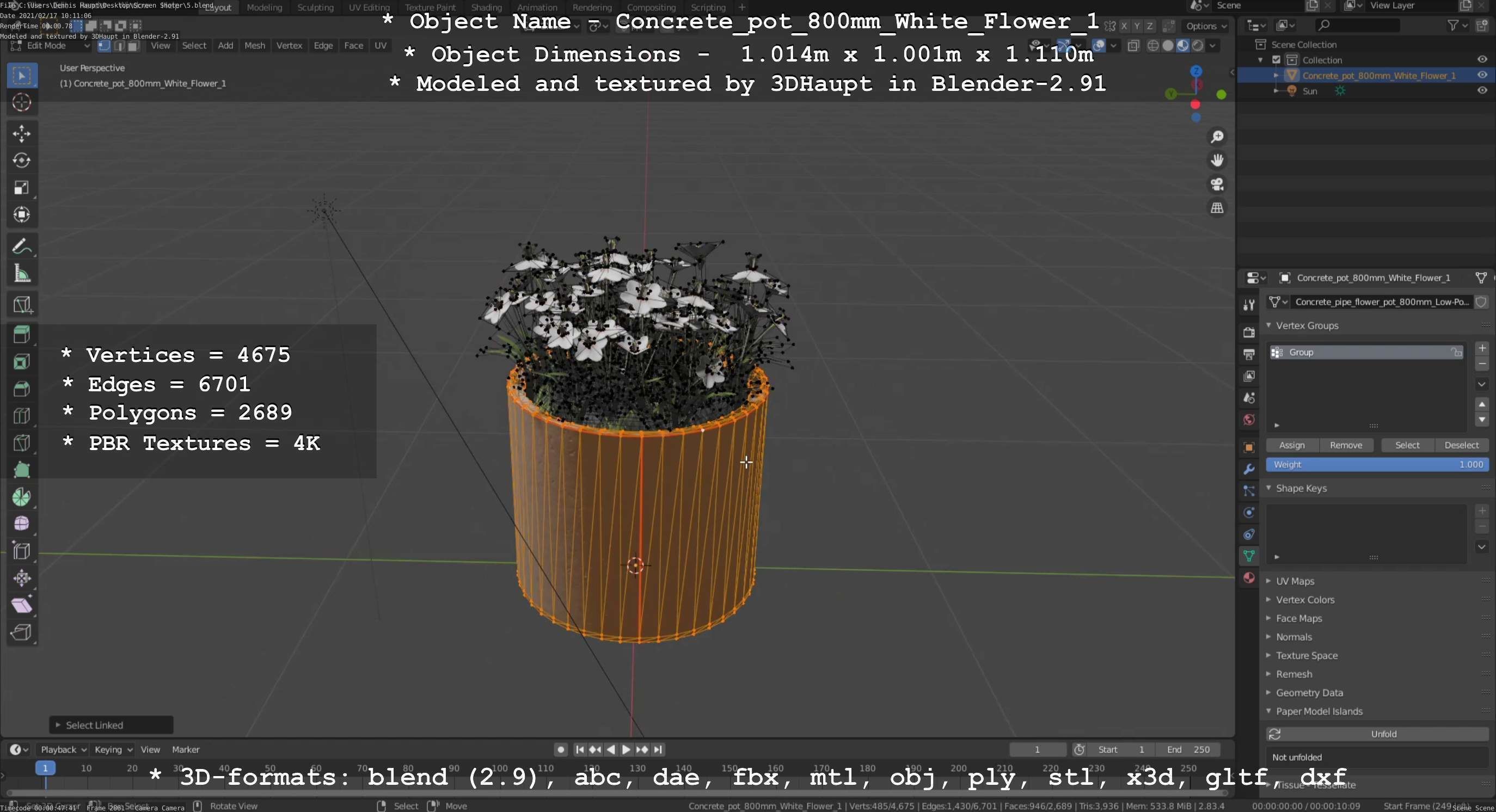
Task: Enable rendered viewport shading
Action: pos(1198,46)
